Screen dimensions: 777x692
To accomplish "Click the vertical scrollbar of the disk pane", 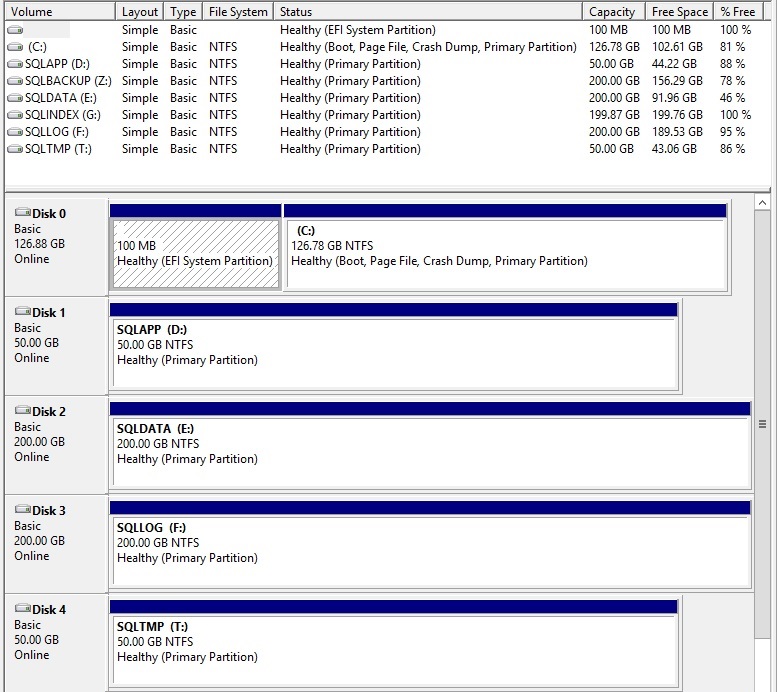I will pos(763,424).
